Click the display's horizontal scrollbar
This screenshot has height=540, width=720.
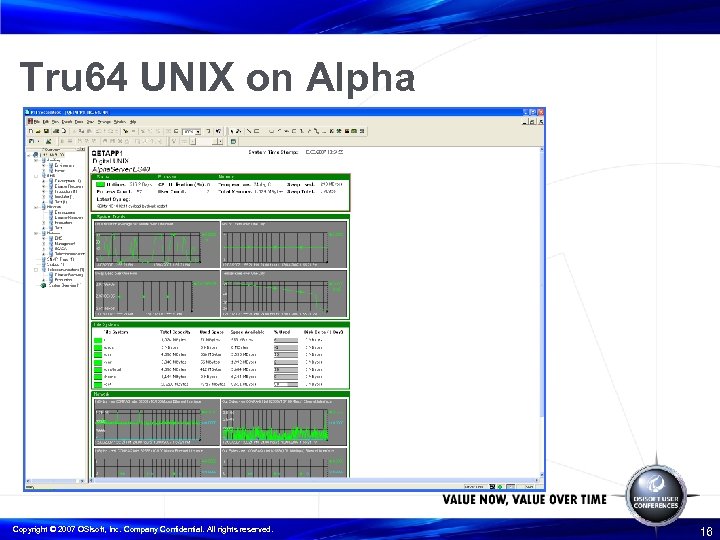[x=314, y=481]
